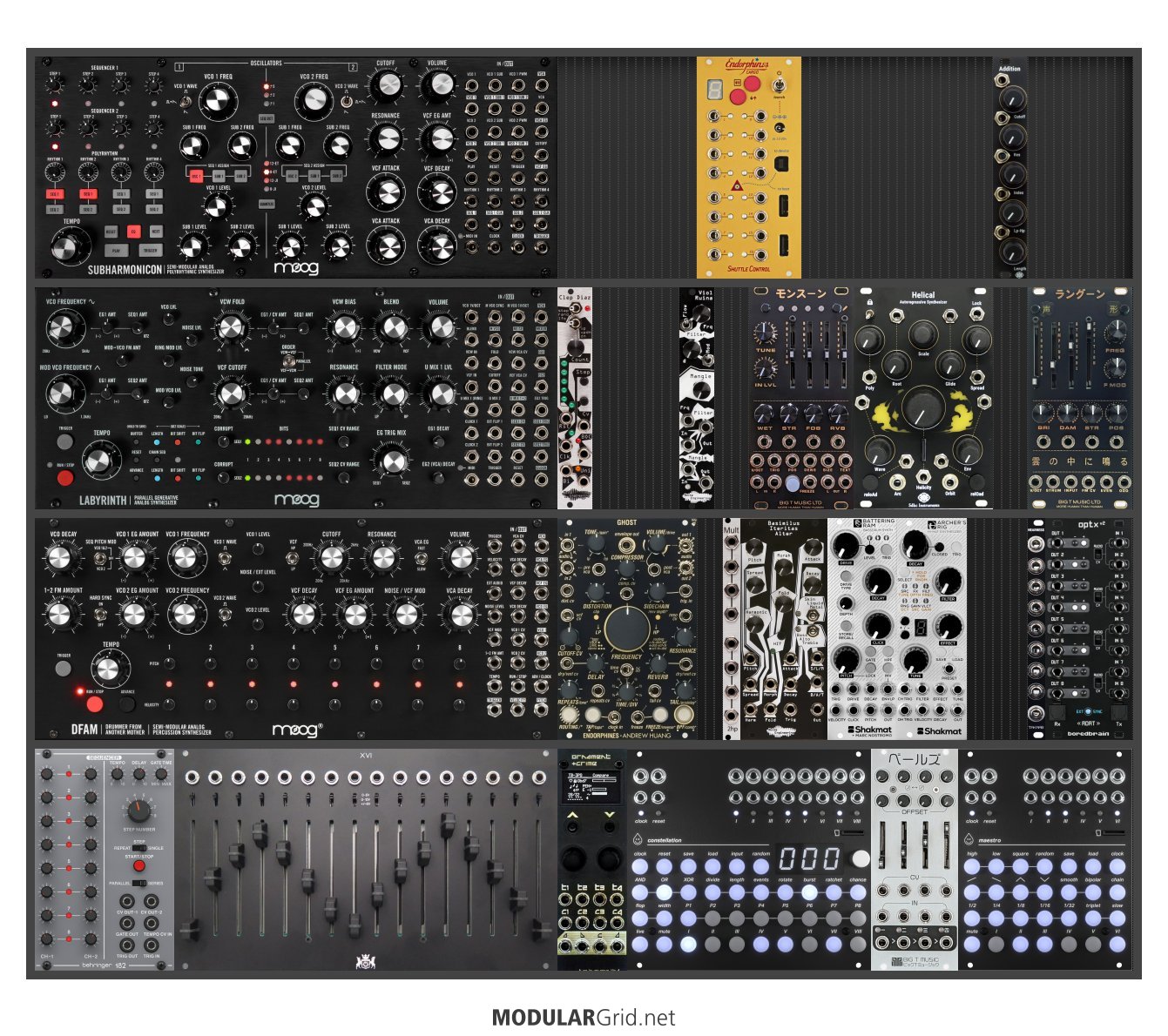Click the Monsoon FREEZE button

click(792, 483)
